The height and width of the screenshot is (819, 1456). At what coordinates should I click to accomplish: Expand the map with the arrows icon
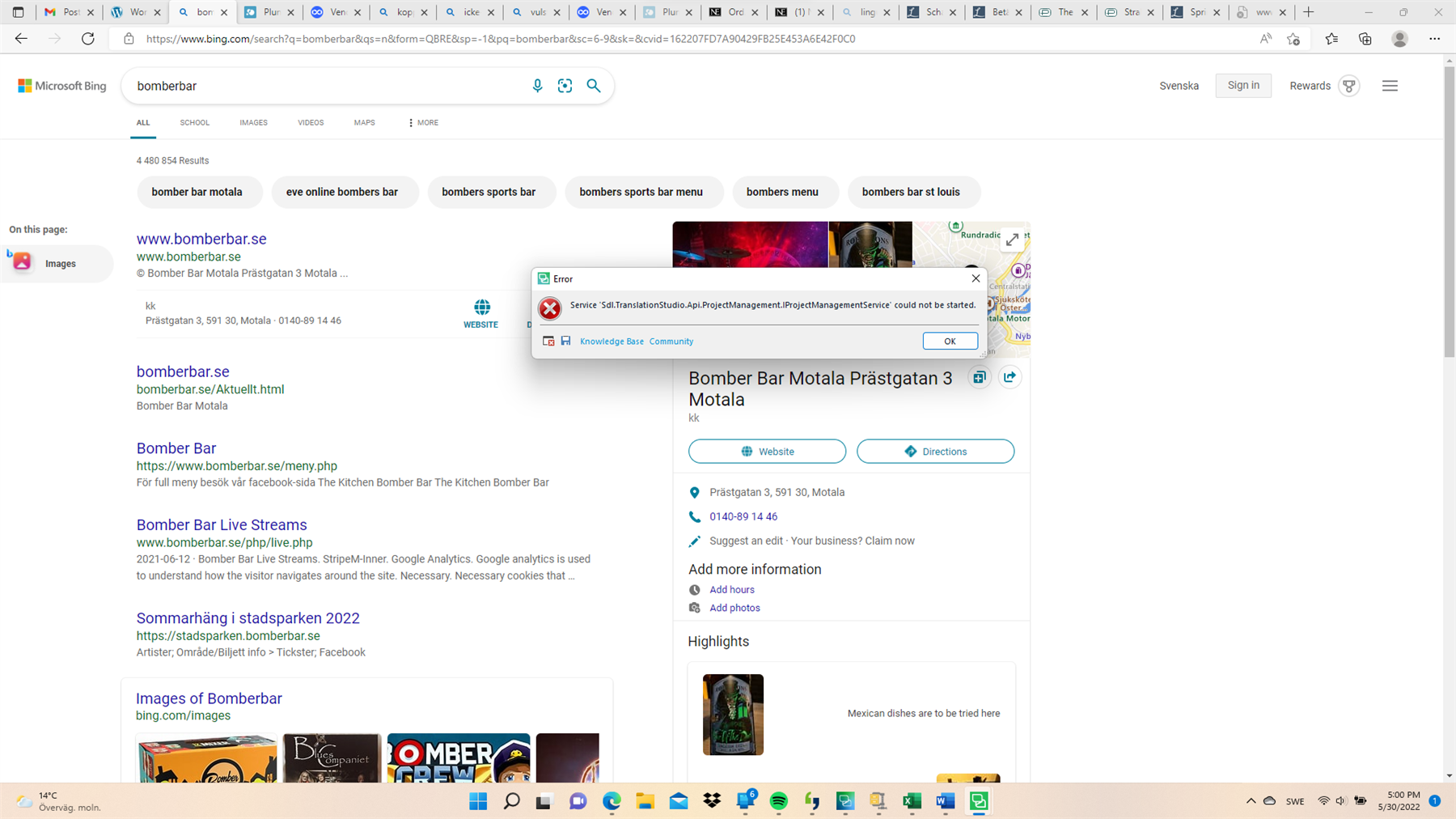tap(1012, 240)
